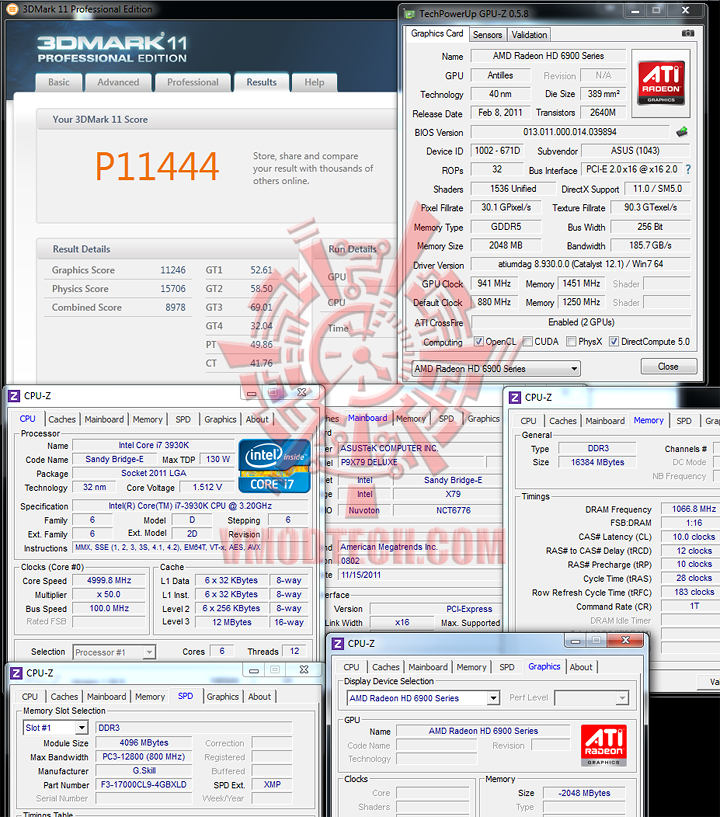This screenshot has height=817, width=720.
Task: Click the BIOS Version field in GPU-Z
Action: 569,132
